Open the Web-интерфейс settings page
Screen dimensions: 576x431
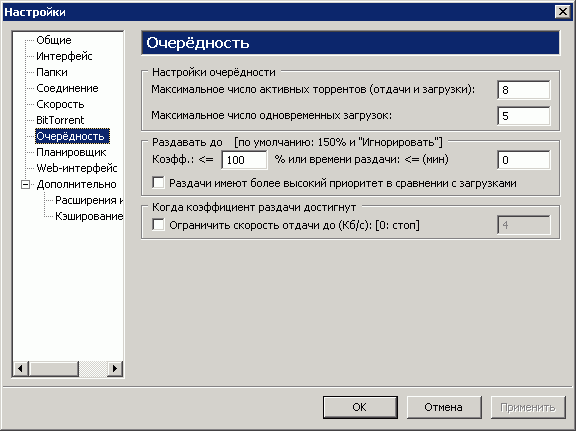tap(76, 168)
